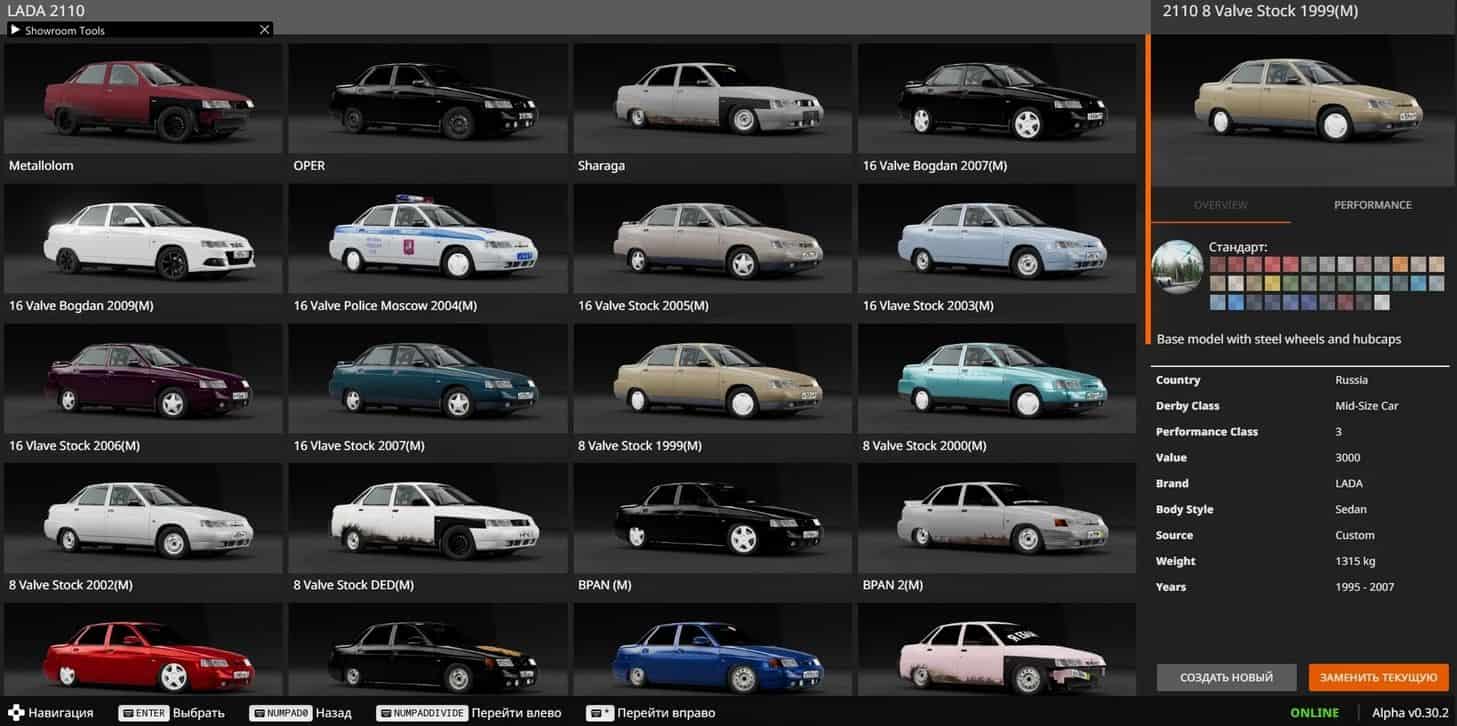Select the bright white paint swatch in last row
1457x726 pixels.
[1382, 302]
